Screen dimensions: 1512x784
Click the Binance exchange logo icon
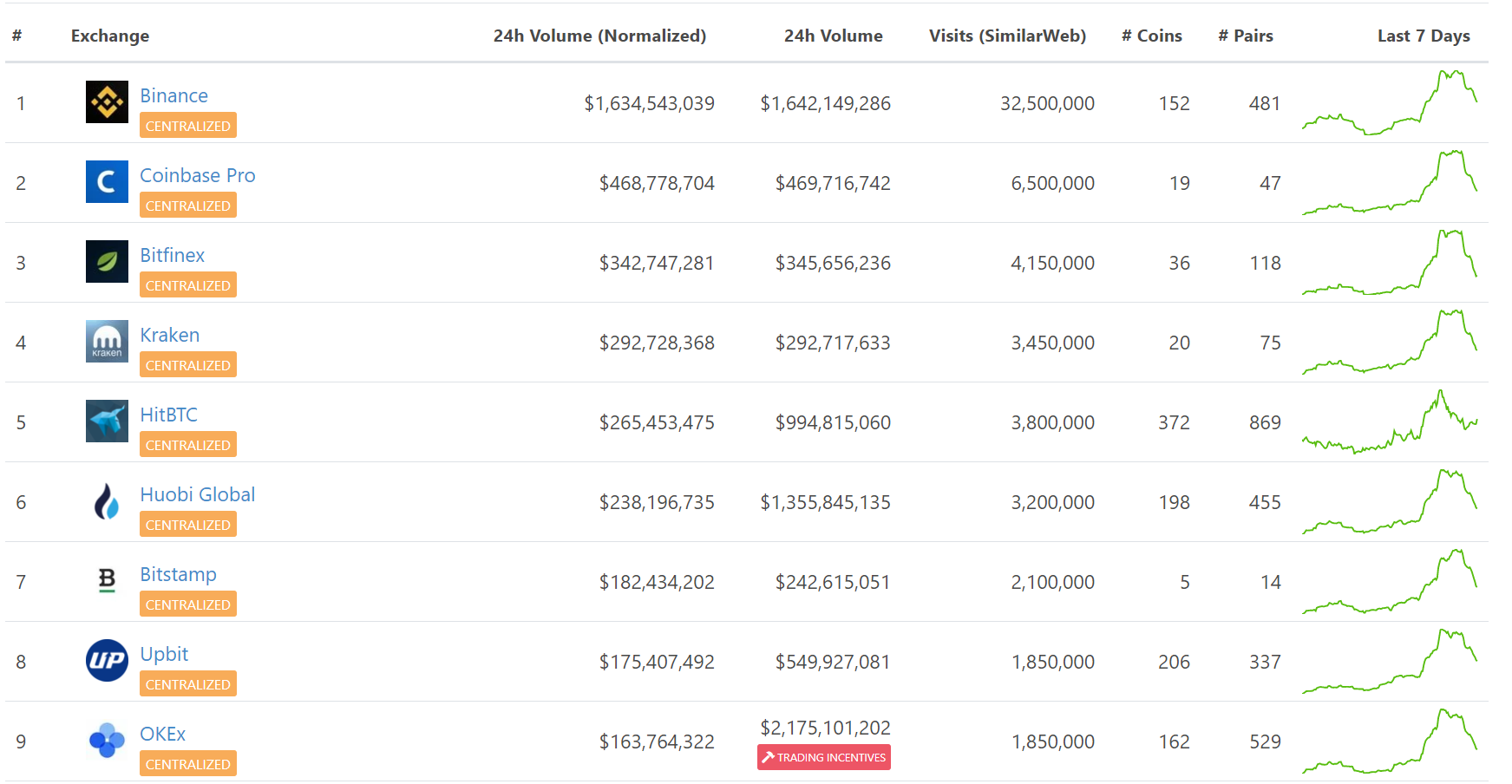pyautogui.click(x=107, y=102)
